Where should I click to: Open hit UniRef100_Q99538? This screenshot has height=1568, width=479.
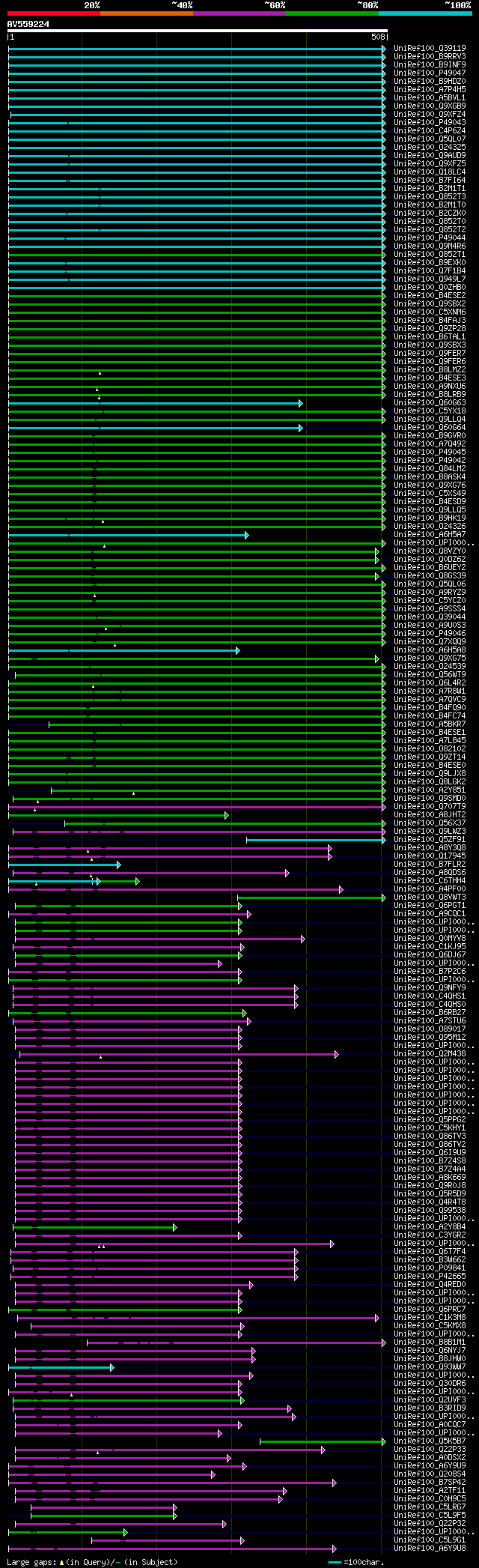coord(430,1211)
